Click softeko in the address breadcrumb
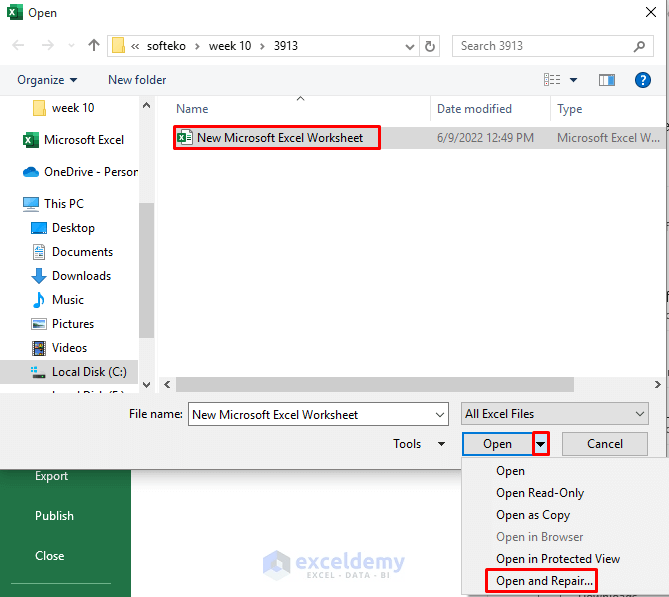This screenshot has height=597, width=669. coord(166,46)
